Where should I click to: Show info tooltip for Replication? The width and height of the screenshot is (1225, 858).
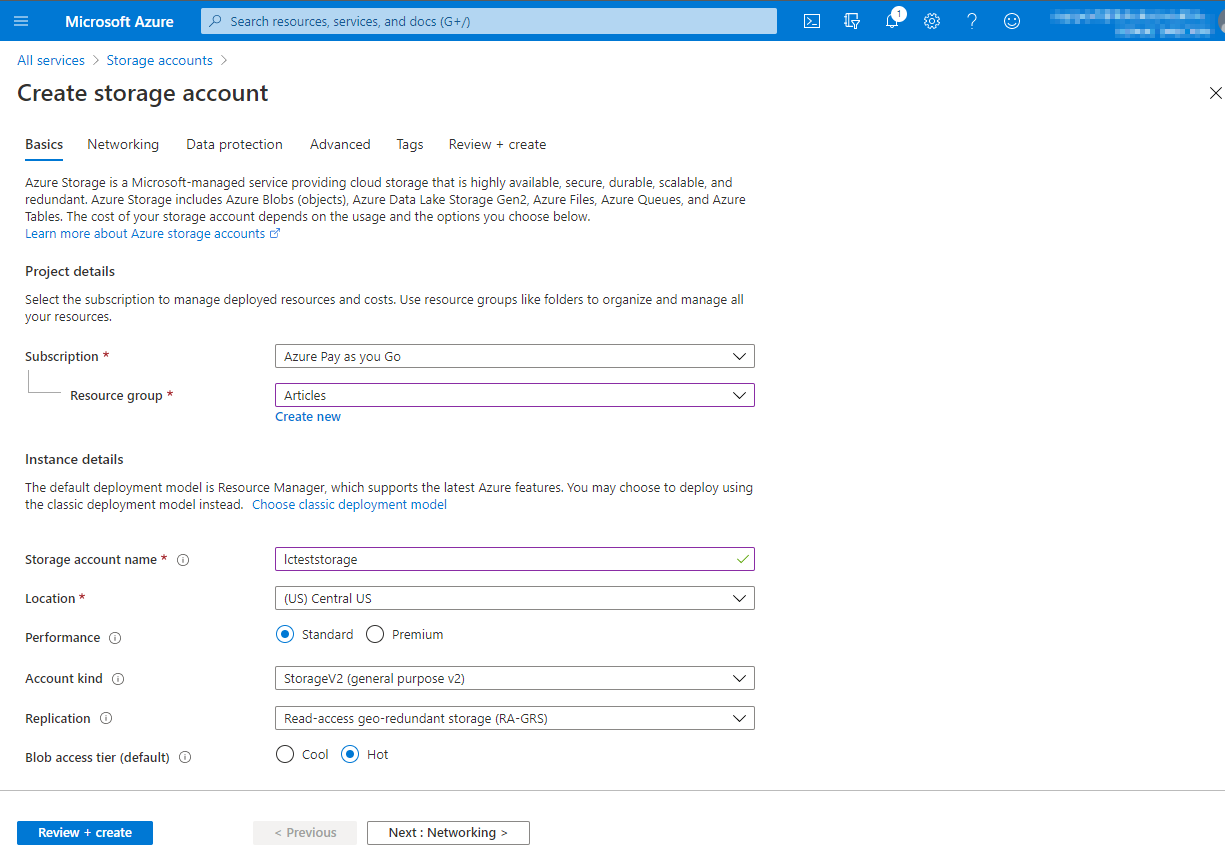coord(106,719)
